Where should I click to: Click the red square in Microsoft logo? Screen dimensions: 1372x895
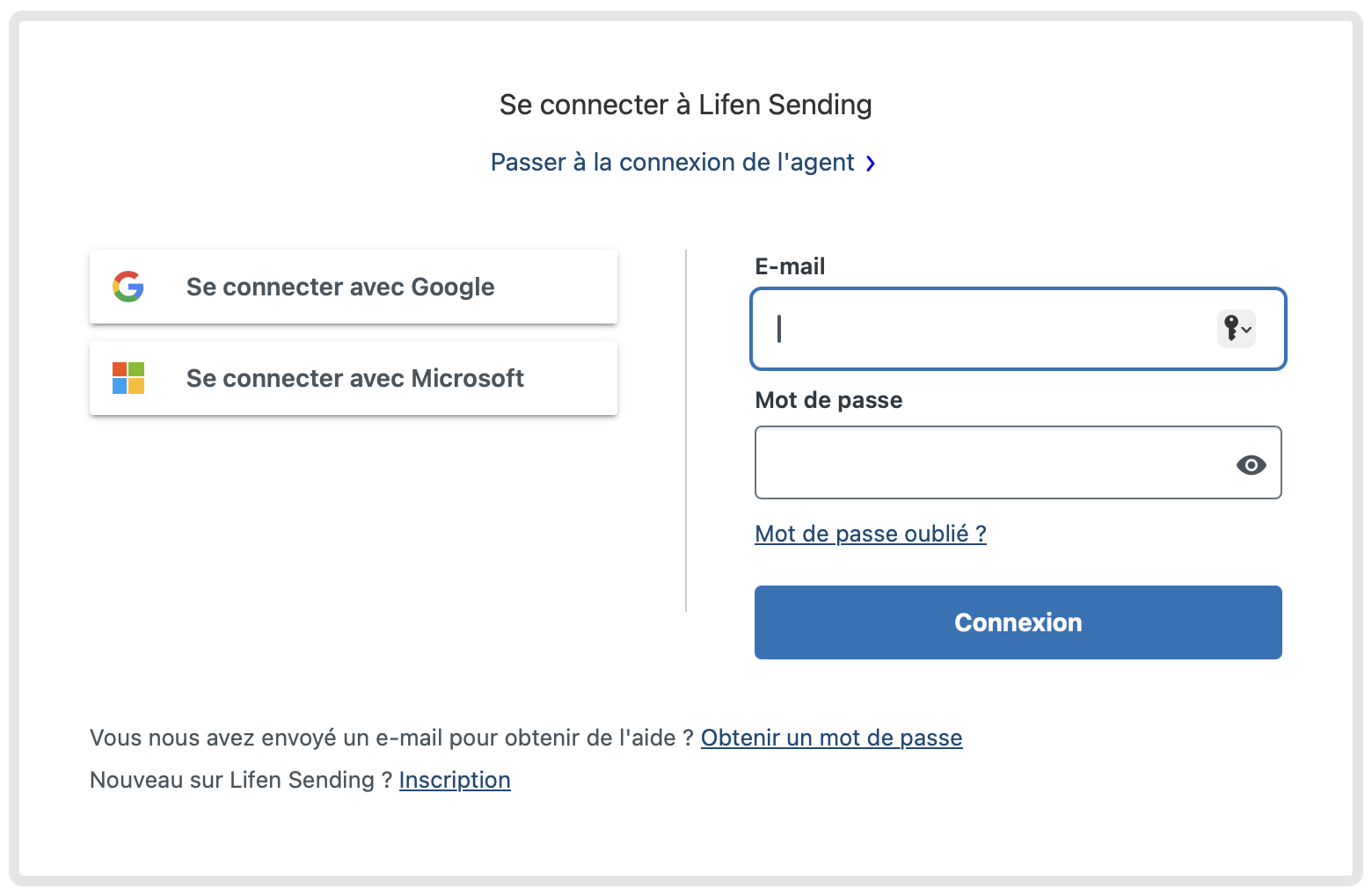click(120, 369)
